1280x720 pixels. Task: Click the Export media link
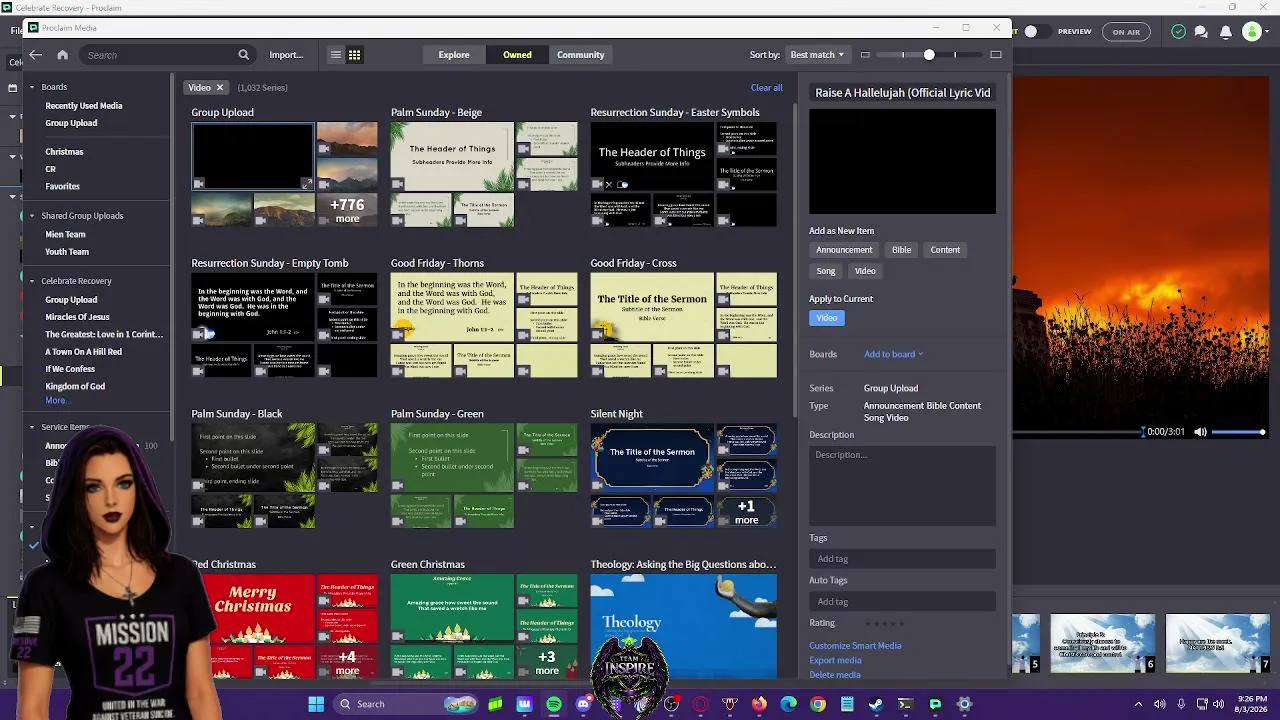[x=835, y=660]
